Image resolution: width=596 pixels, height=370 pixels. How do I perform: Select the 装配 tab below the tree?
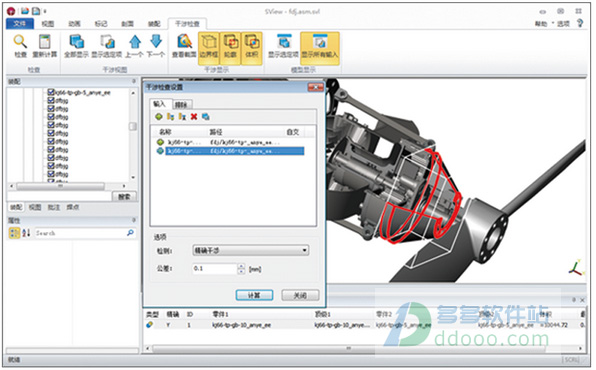click(16, 207)
